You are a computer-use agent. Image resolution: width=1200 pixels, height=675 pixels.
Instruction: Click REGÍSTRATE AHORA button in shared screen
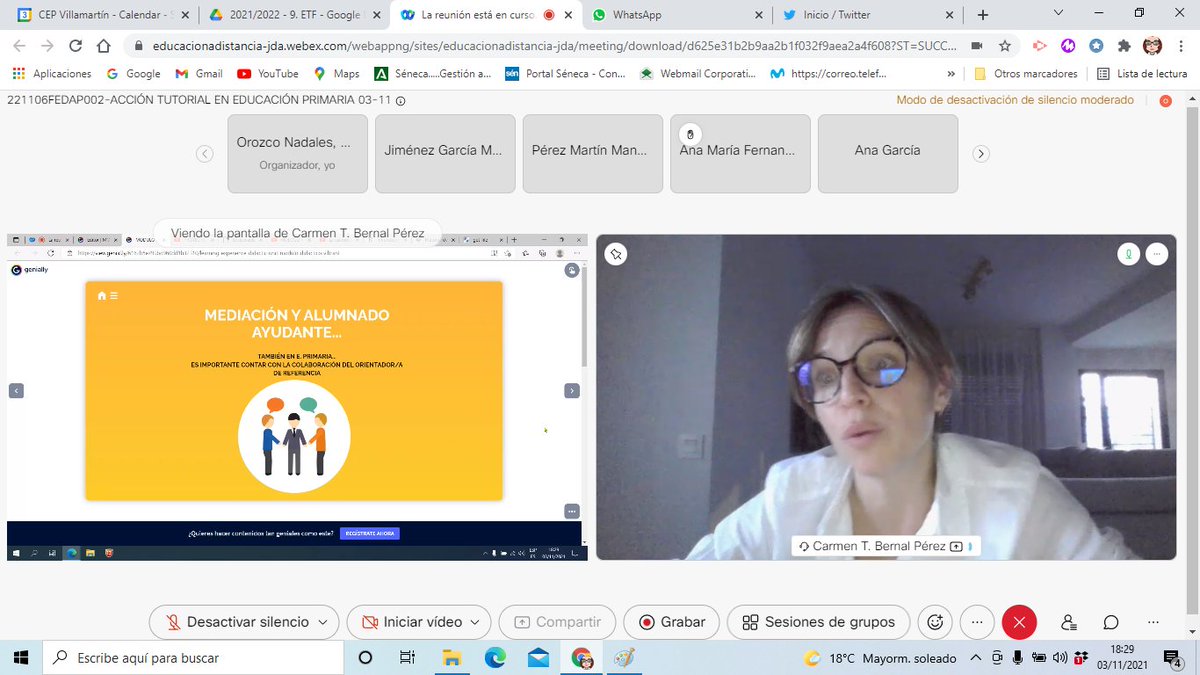(x=369, y=534)
